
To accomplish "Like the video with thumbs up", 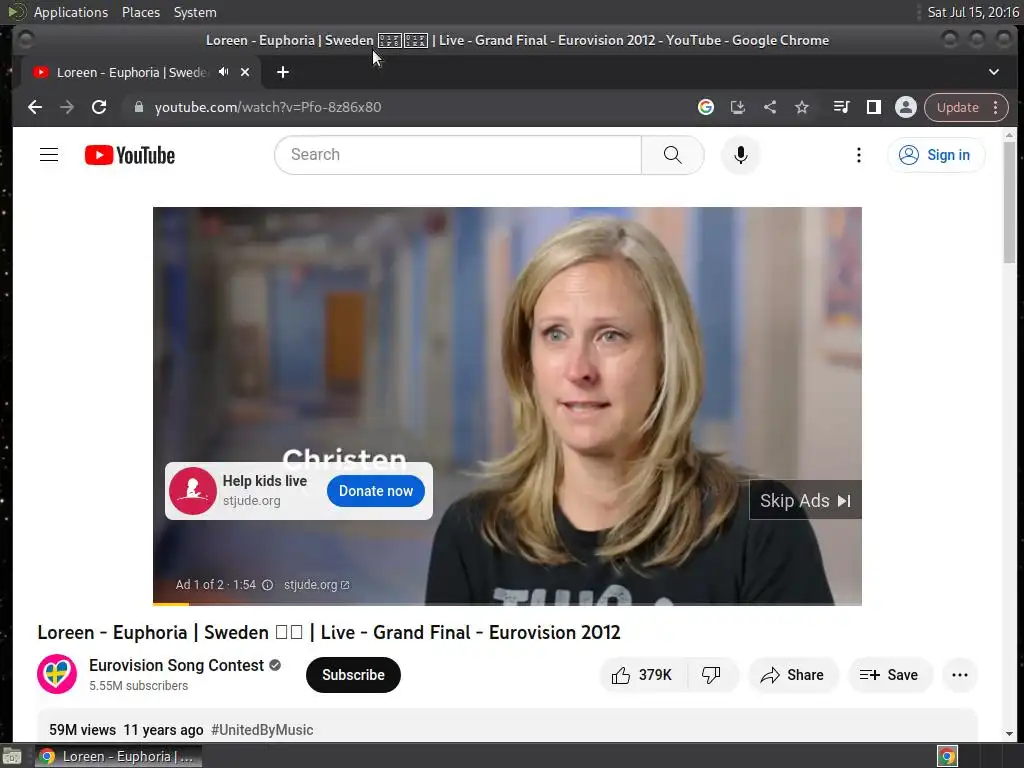I will pyautogui.click(x=643, y=675).
